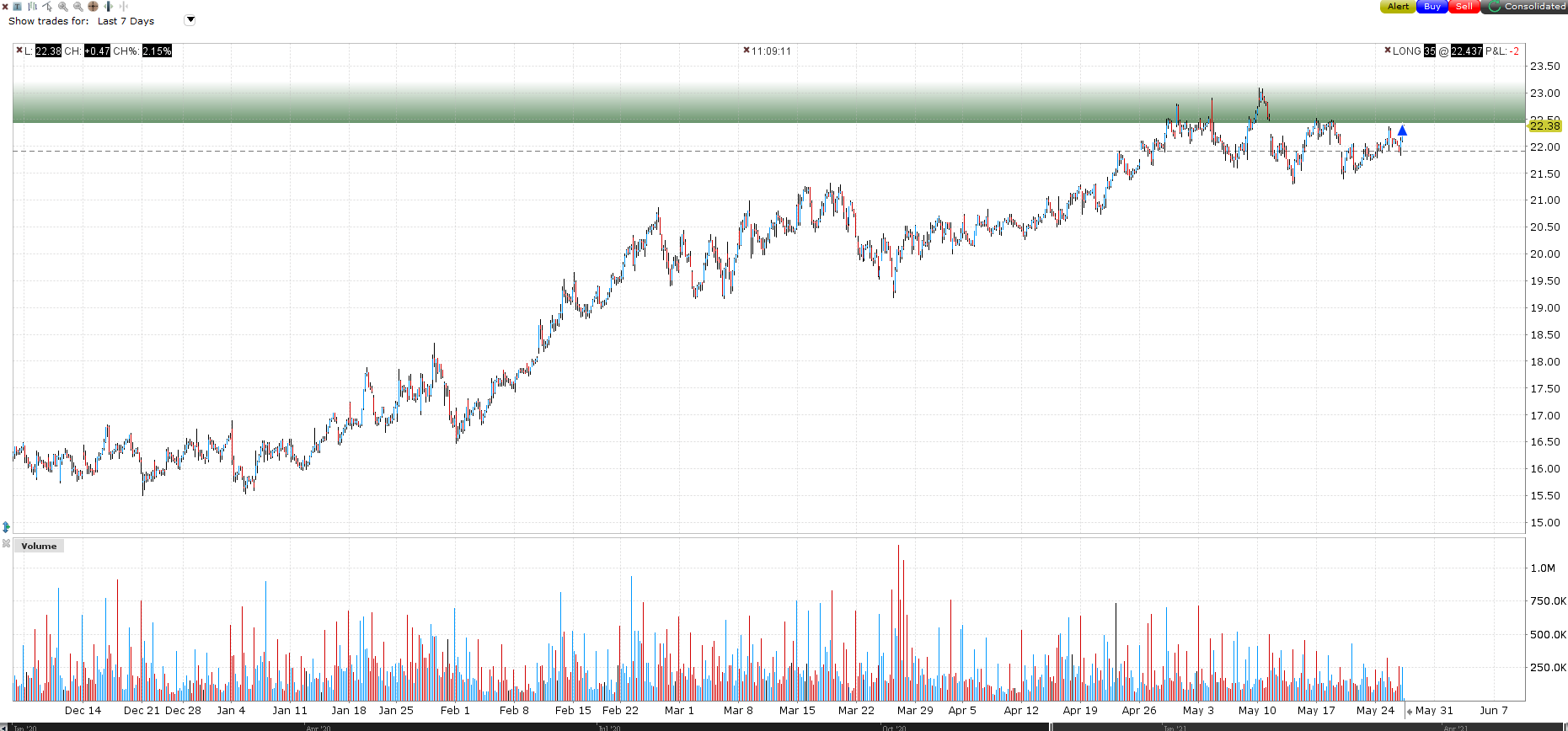Click the Alert button
This screenshot has width=1568, height=731.
(1398, 7)
